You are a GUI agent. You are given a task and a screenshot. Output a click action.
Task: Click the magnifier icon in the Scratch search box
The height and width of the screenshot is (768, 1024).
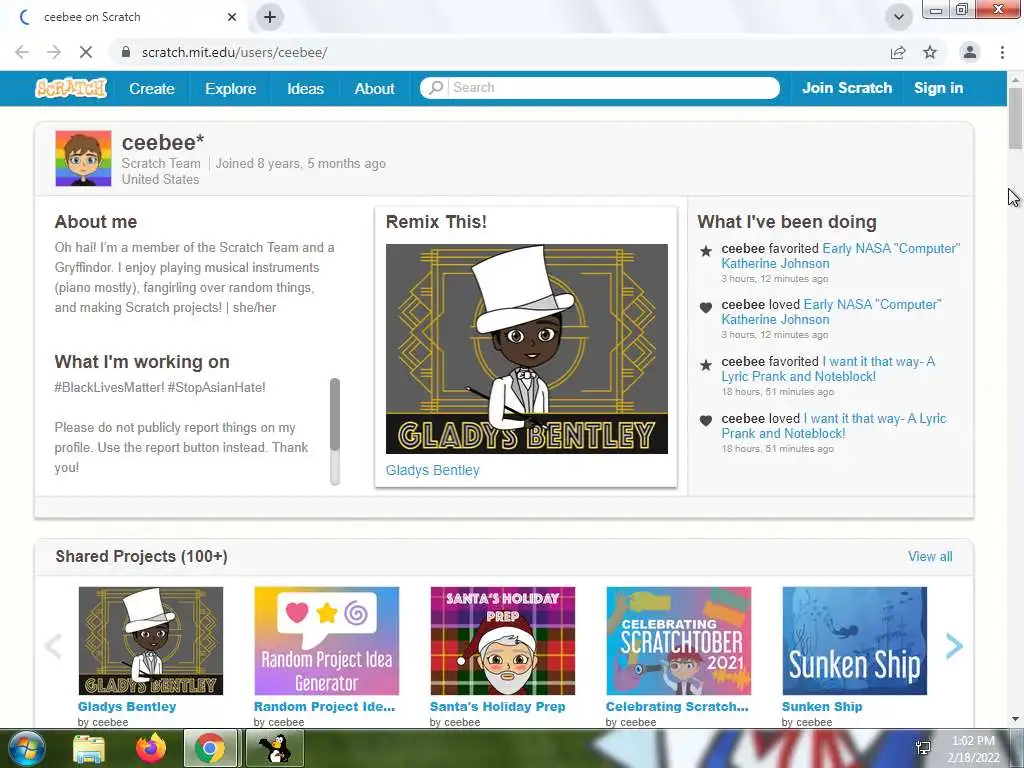(436, 88)
